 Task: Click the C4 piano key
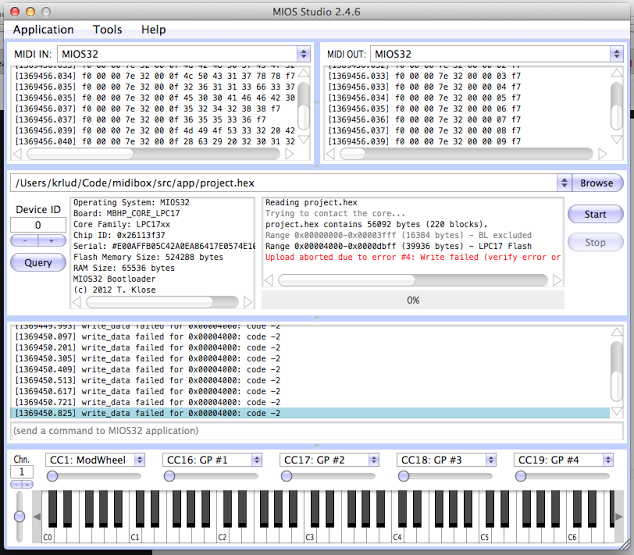point(397,534)
